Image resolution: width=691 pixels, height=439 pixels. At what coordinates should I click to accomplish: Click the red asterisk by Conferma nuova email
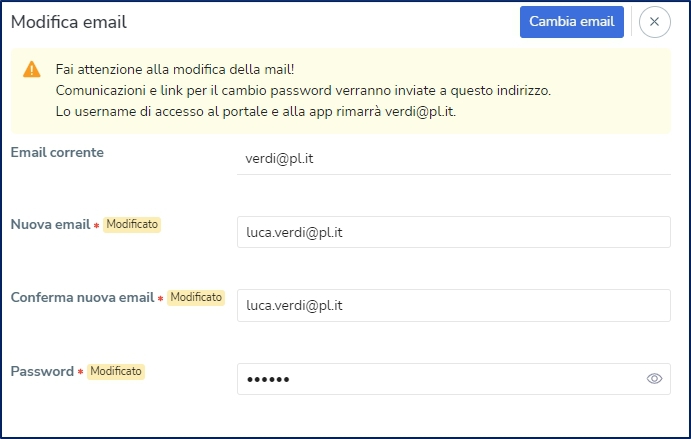pos(160,299)
